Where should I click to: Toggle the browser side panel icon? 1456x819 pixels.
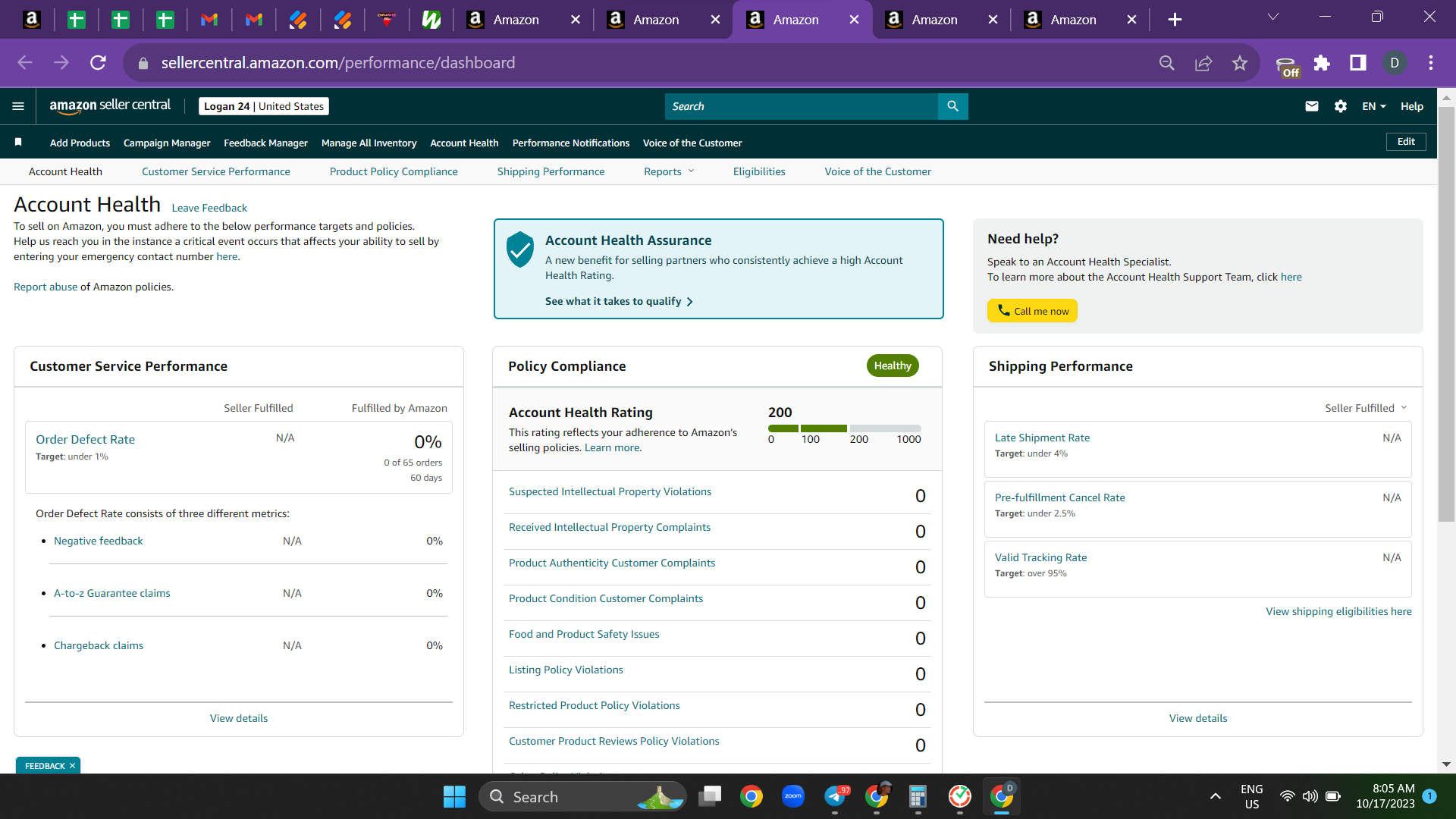1358,63
